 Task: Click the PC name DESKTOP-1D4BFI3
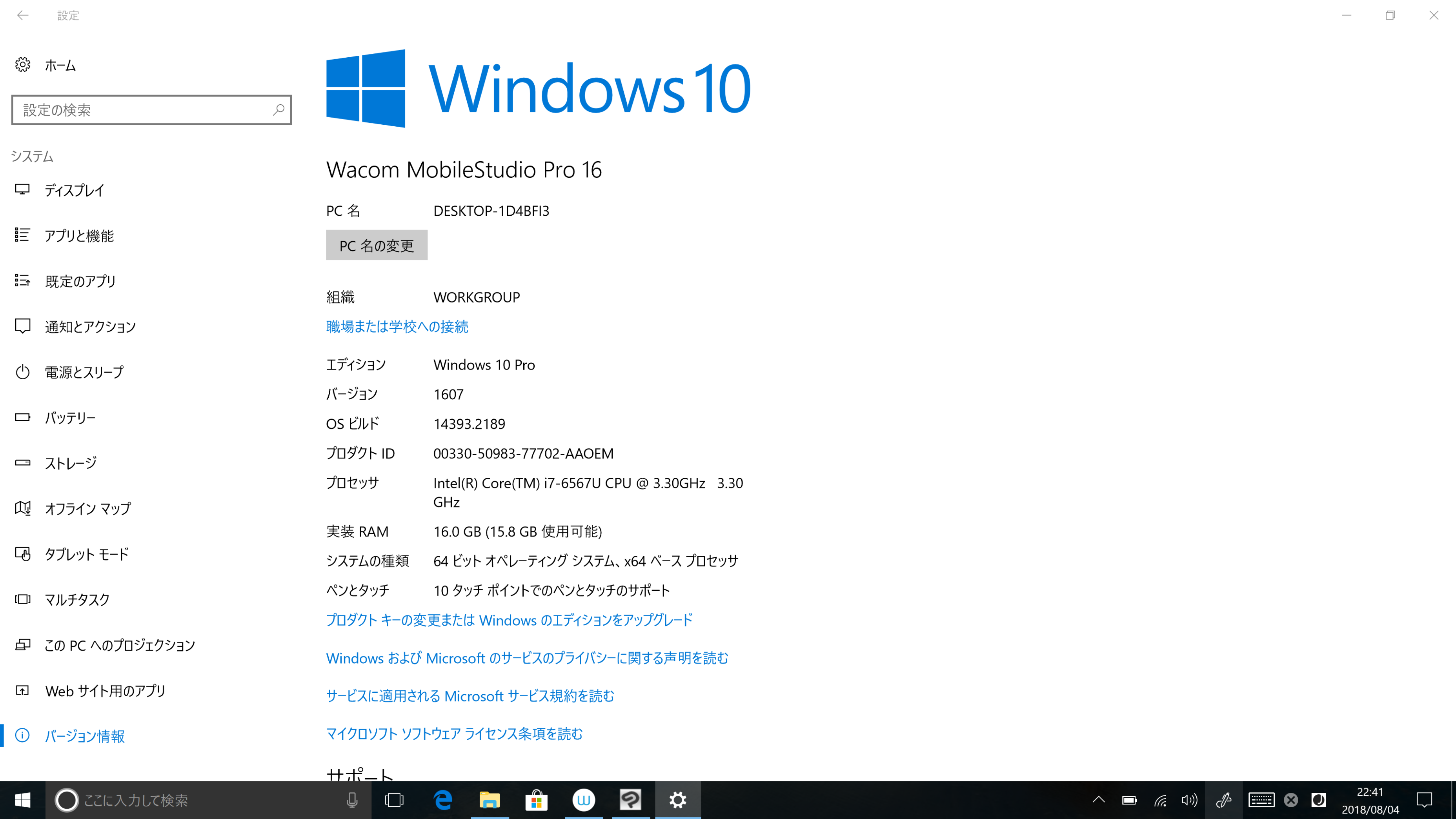pyautogui.click(x=491, y=211)
